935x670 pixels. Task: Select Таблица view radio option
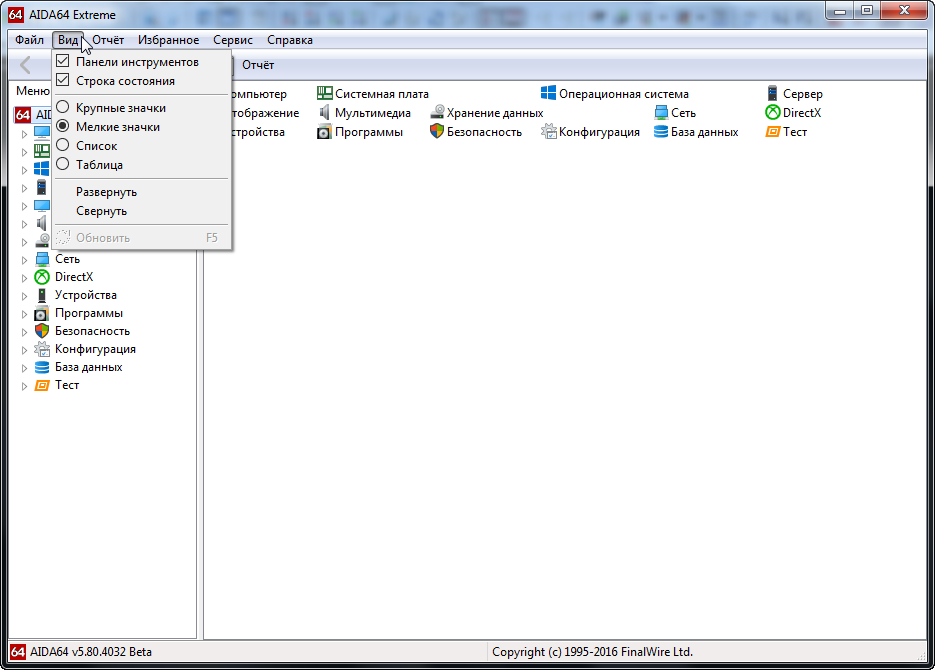click(x=63, y=164)
